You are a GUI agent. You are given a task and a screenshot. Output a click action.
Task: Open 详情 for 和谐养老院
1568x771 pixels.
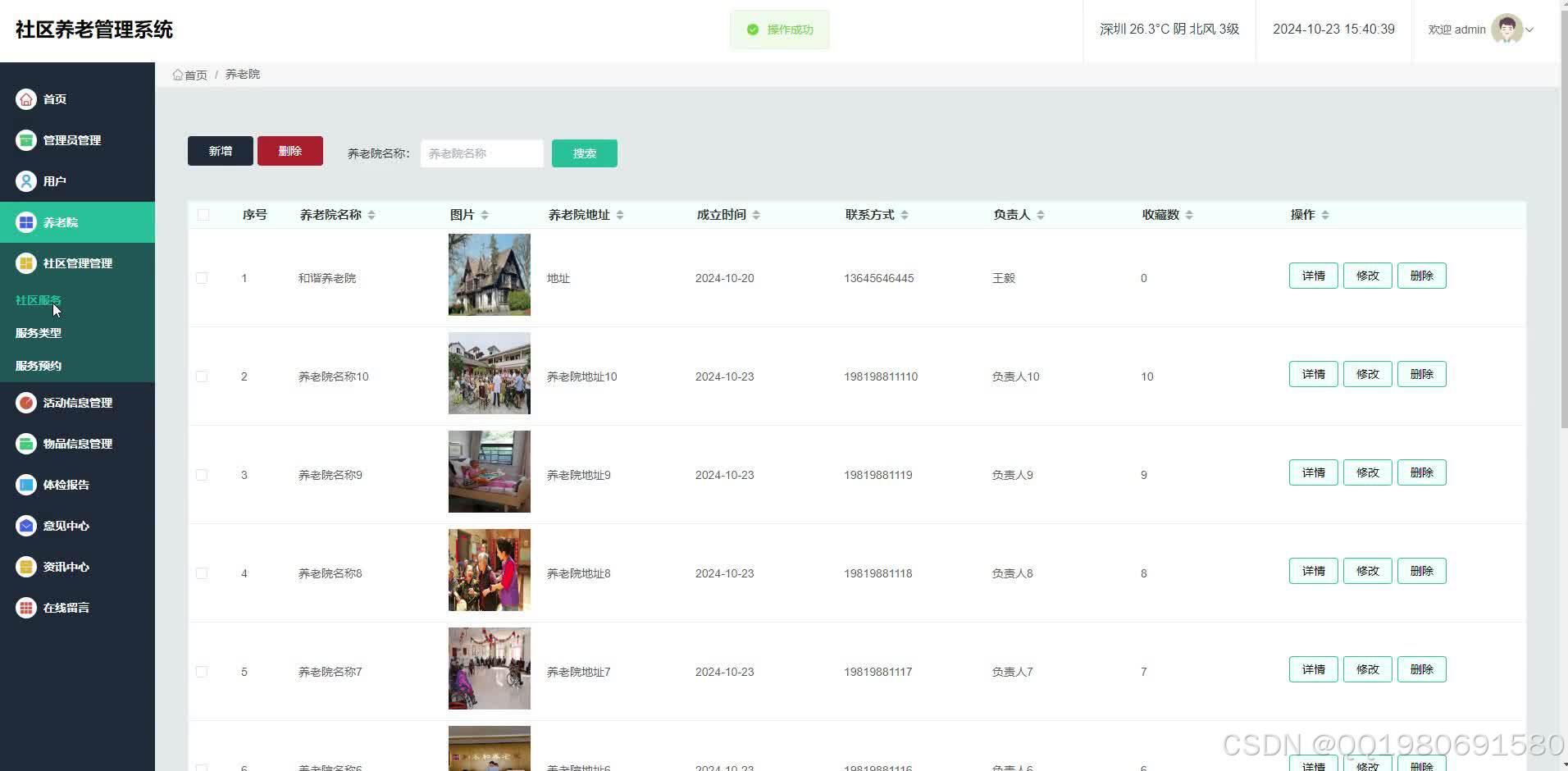1314,276
